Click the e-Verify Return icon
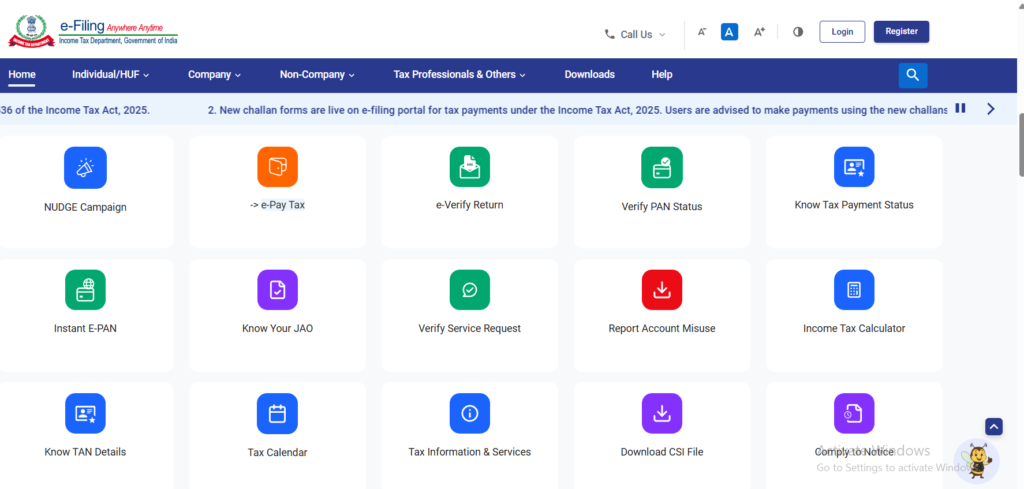1024x489 pixels. click(469, 167)
